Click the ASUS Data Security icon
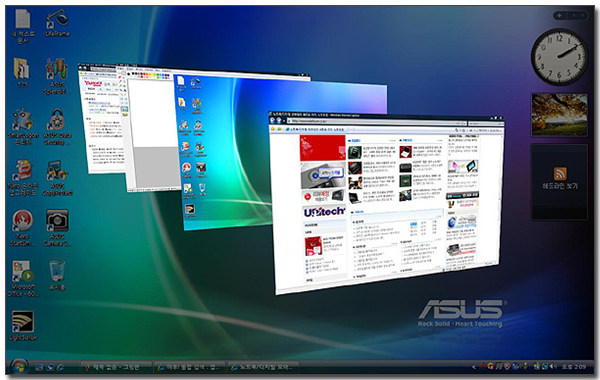Viewport: 600px width, 380px height. pyautogui.click(x=57, y=127)
